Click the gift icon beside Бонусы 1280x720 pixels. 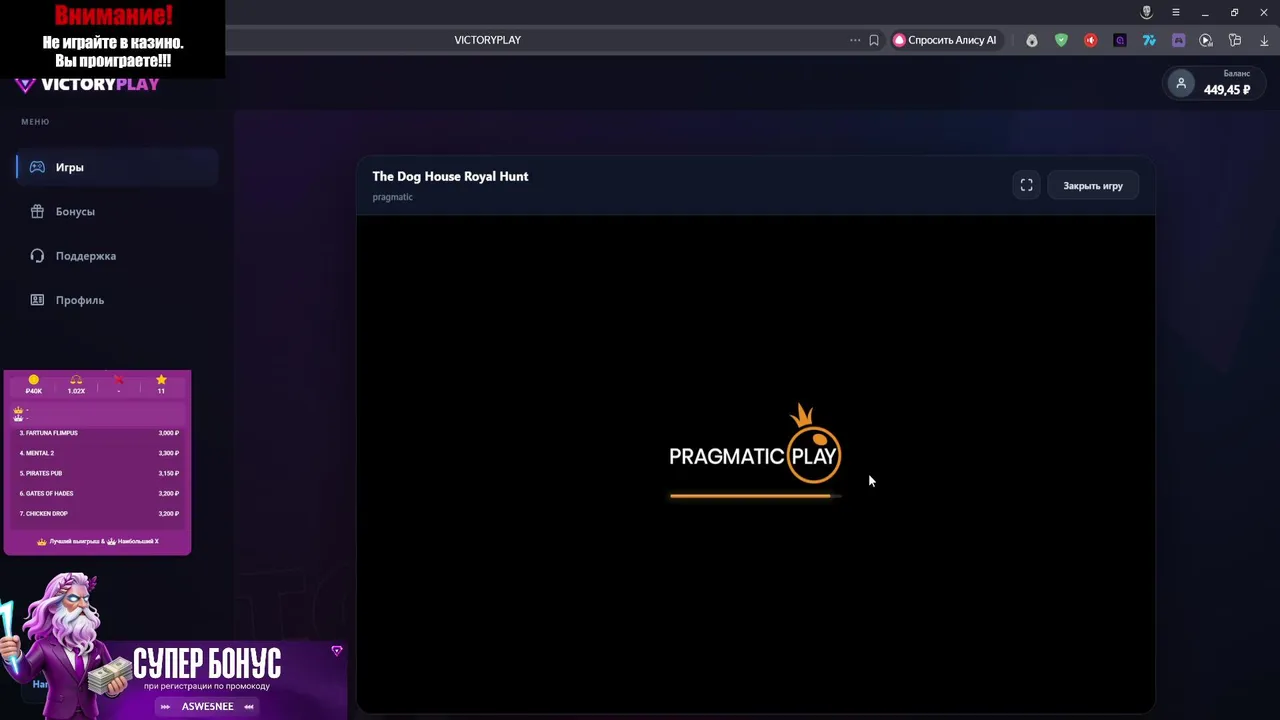(x=37, y=211)
